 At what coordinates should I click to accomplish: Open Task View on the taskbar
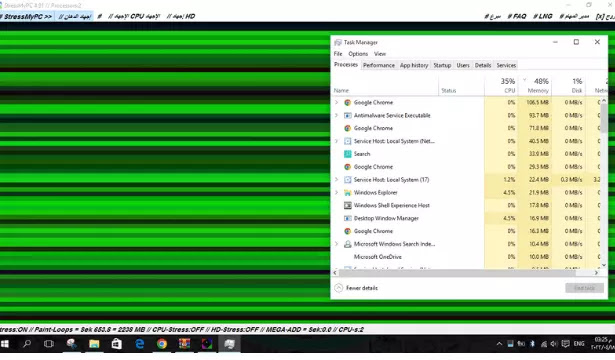tap(49, 344)
